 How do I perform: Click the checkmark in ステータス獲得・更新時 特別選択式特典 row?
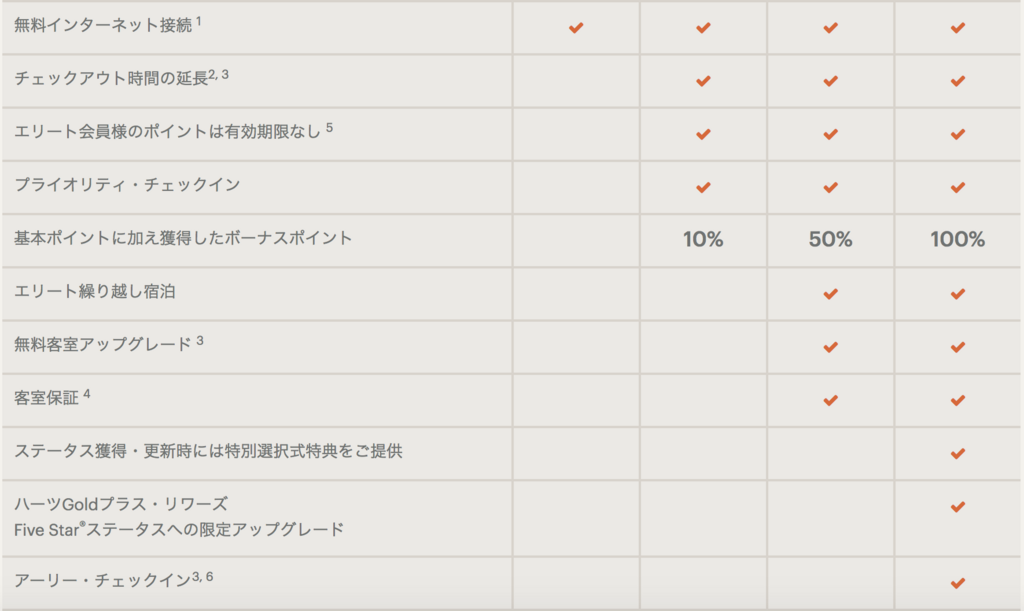(957, 453)
